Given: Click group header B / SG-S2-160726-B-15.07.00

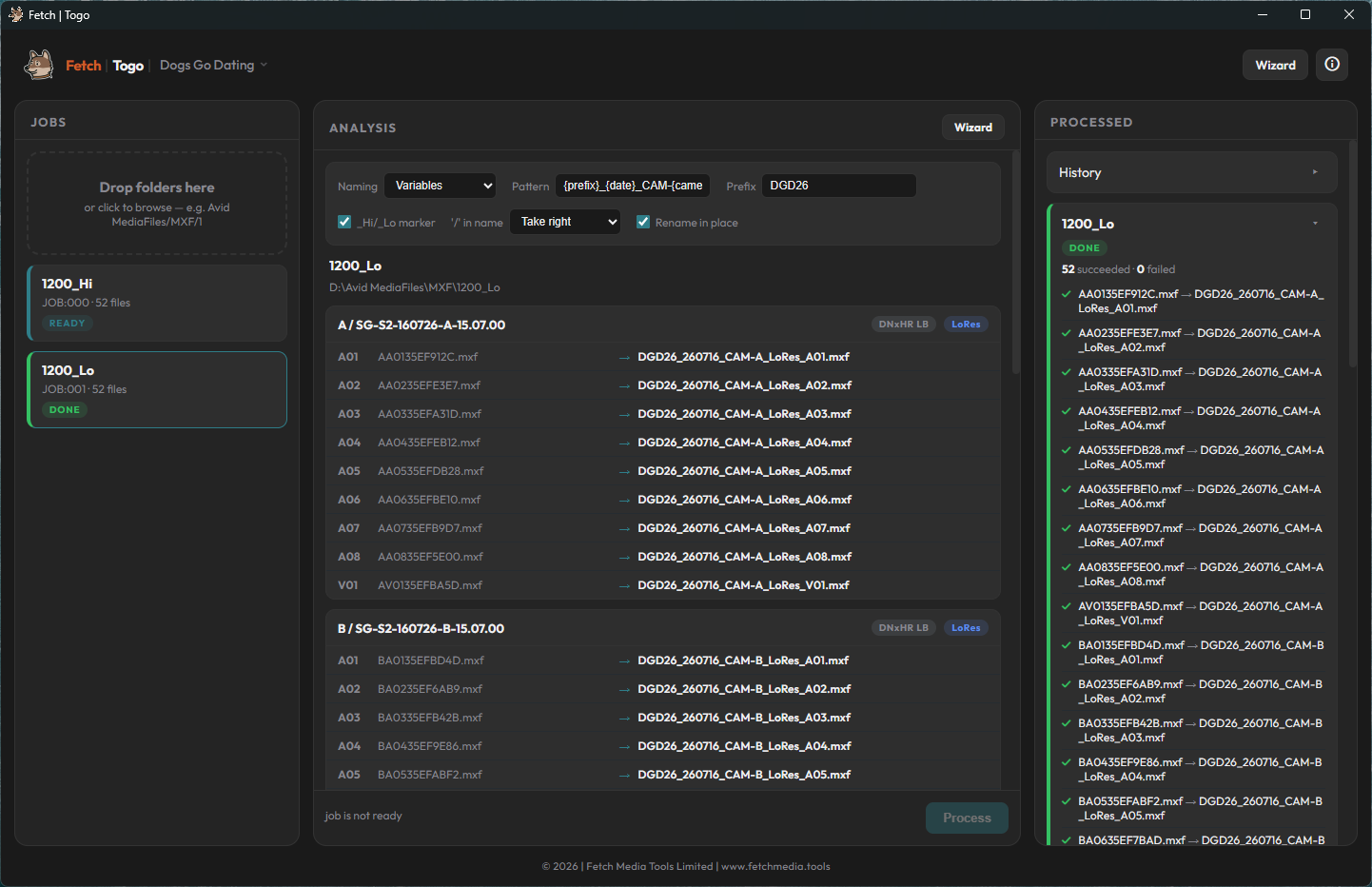Looking at the screenshot, I should pyautogui.click(x=421, y=629).
